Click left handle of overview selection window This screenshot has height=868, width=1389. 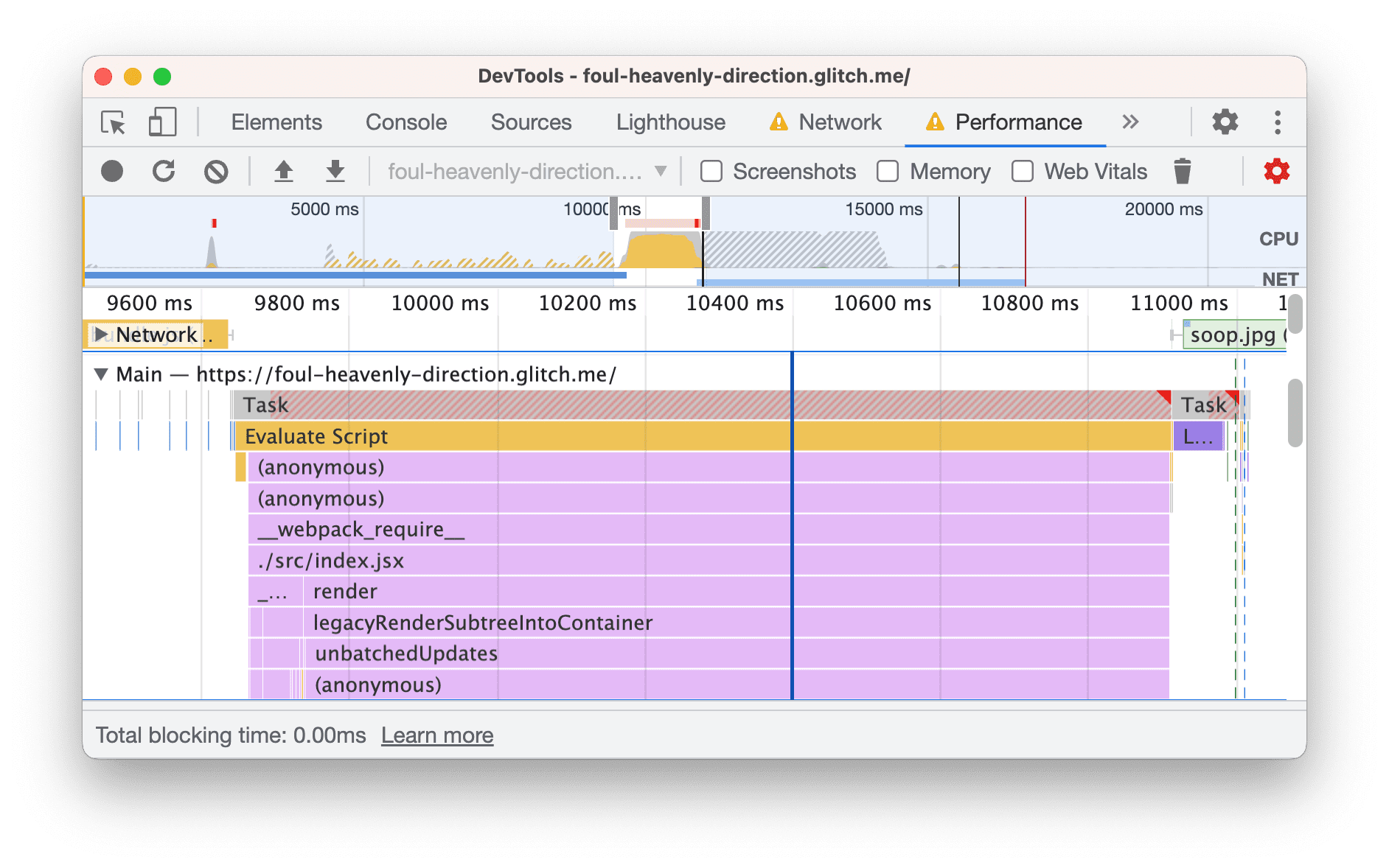click(614, 213)
